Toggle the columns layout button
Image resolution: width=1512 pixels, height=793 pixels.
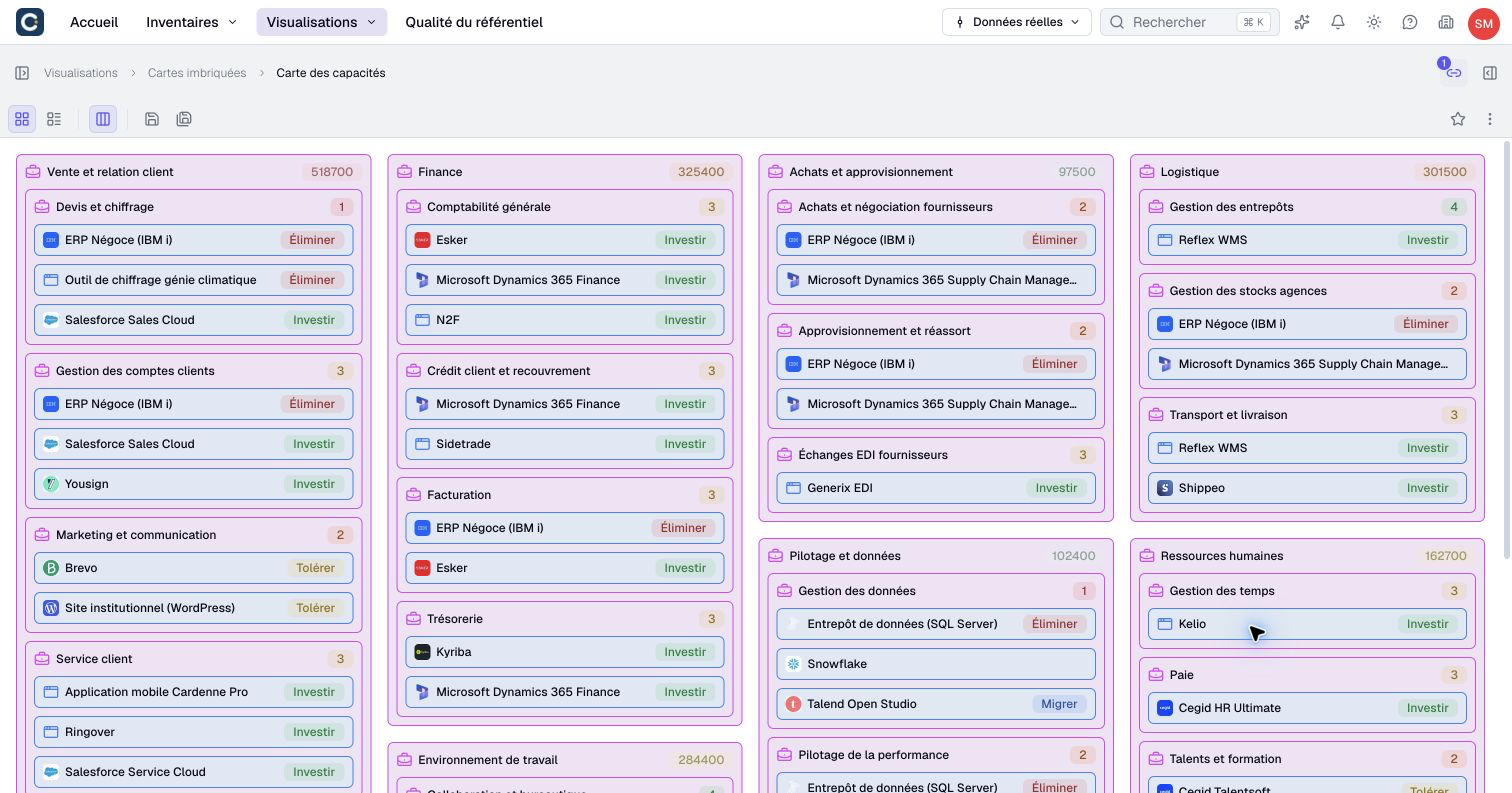point(102,119)
